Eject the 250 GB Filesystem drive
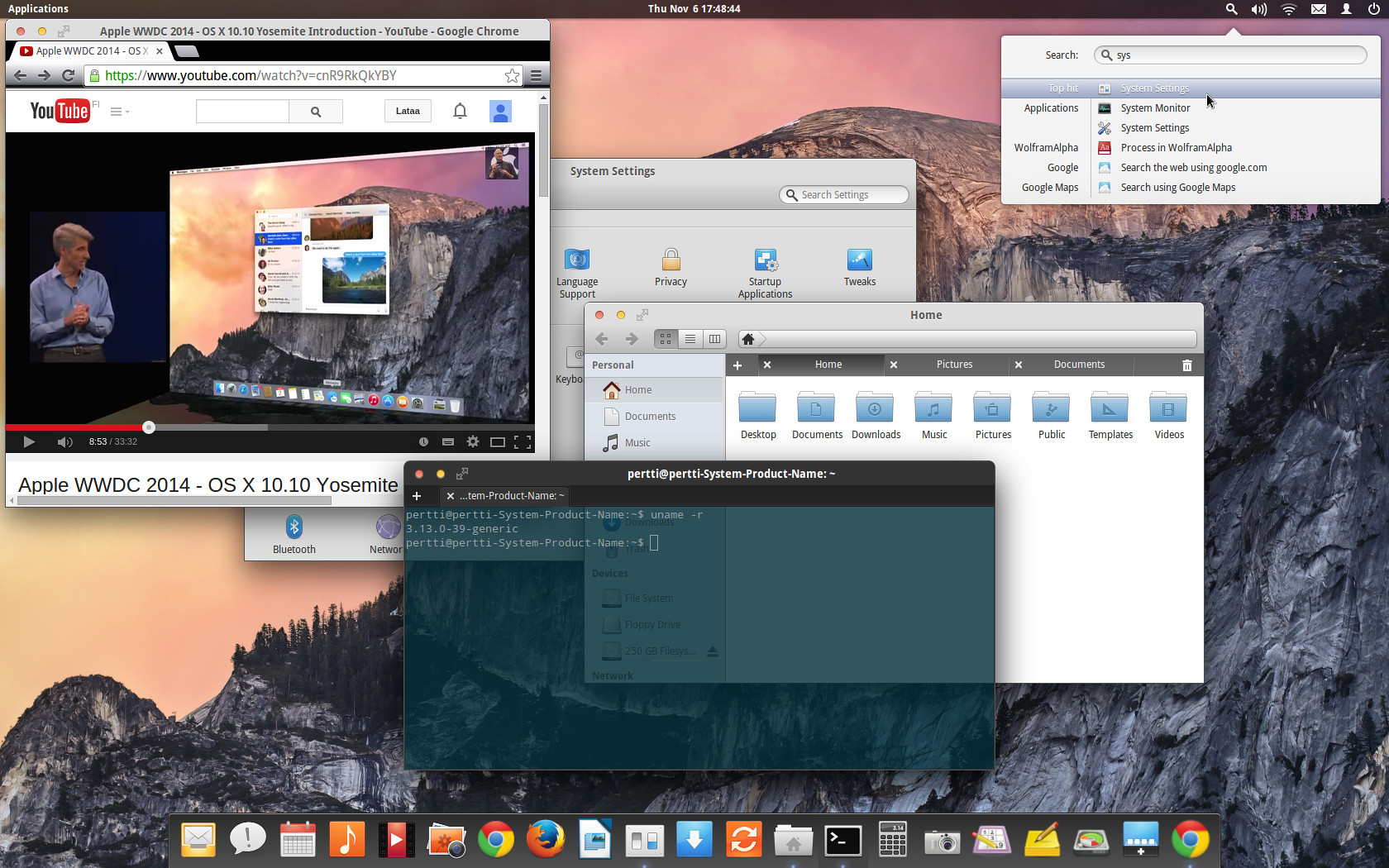 pyautogui.click(x=713, y=651)
